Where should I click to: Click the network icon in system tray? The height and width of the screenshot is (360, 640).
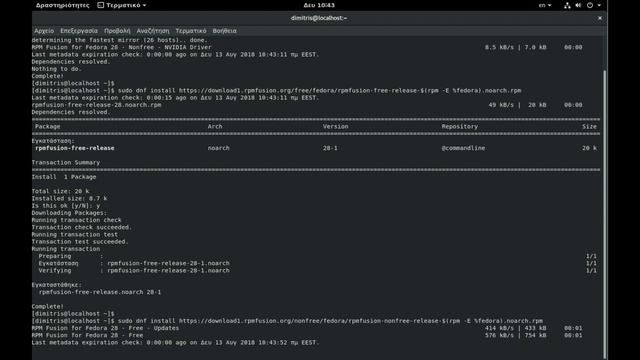[567, 5]
